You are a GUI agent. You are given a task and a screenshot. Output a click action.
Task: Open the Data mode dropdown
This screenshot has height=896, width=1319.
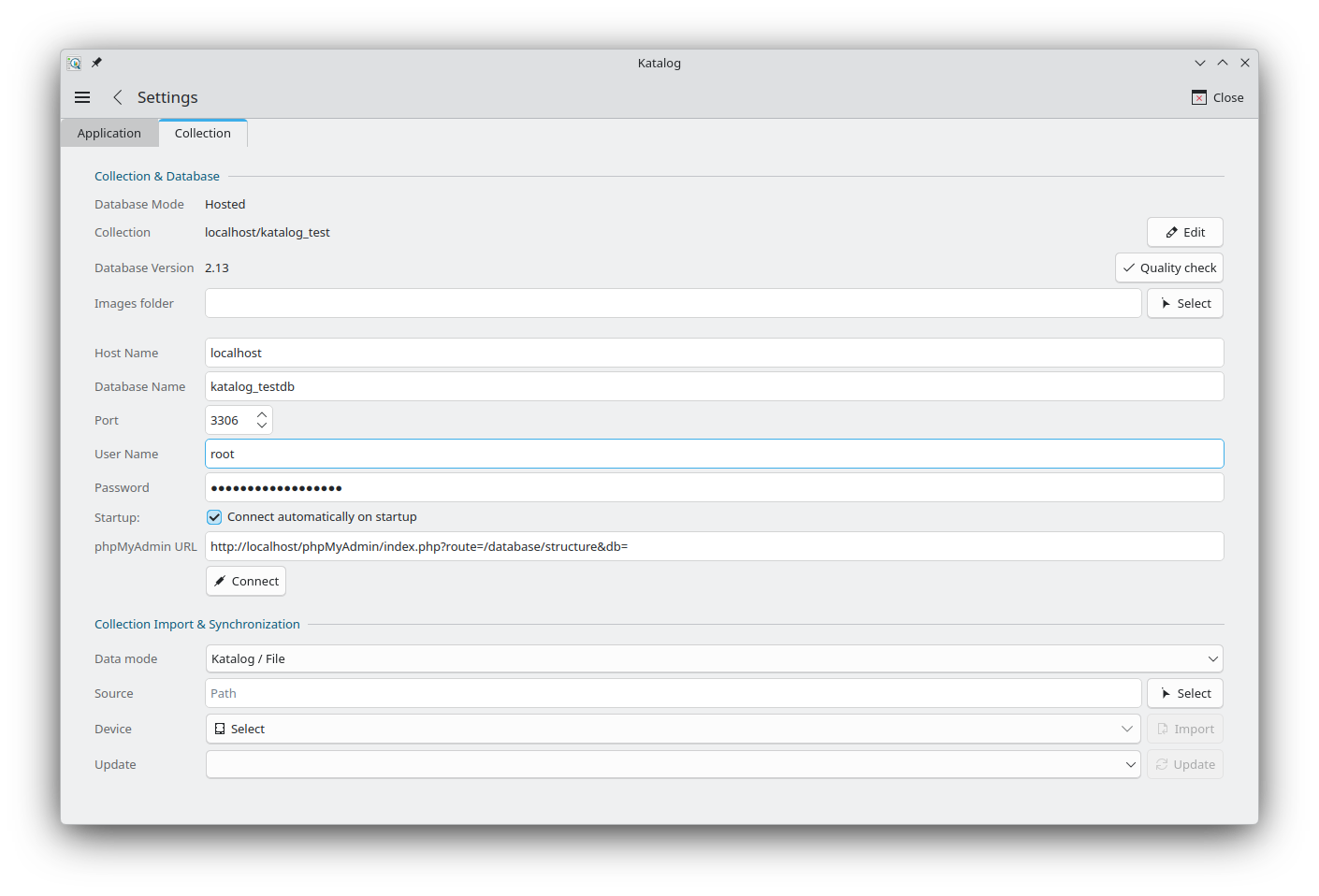pos(715,658)
